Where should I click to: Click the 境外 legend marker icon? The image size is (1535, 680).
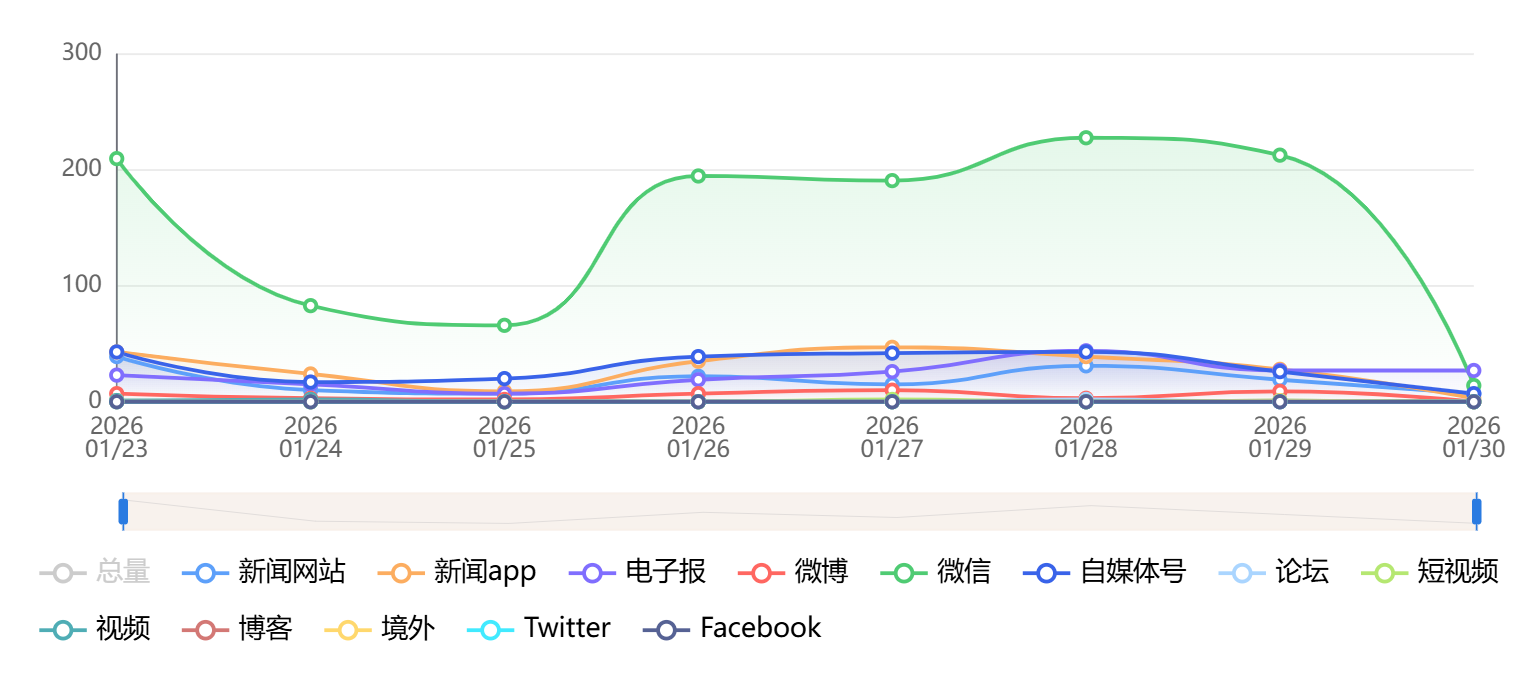(x=348, y=629)
